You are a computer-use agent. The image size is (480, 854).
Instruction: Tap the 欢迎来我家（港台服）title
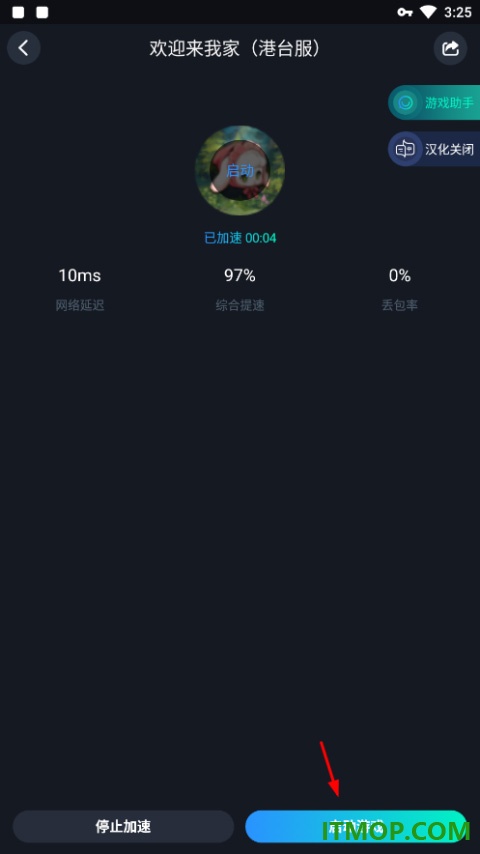click(x=234, y=48)
